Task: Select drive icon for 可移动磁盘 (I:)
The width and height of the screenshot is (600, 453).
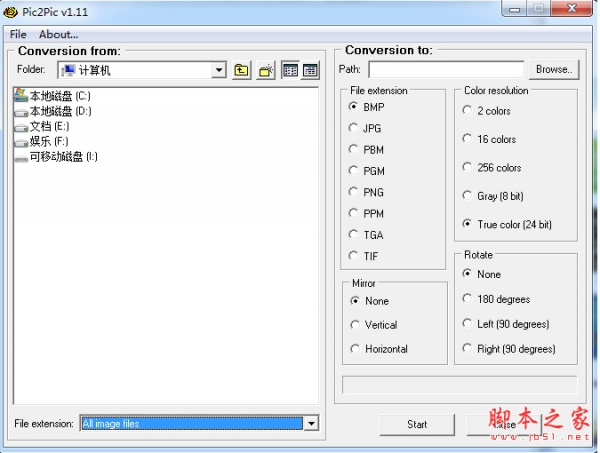Action: tap(21, 158)
